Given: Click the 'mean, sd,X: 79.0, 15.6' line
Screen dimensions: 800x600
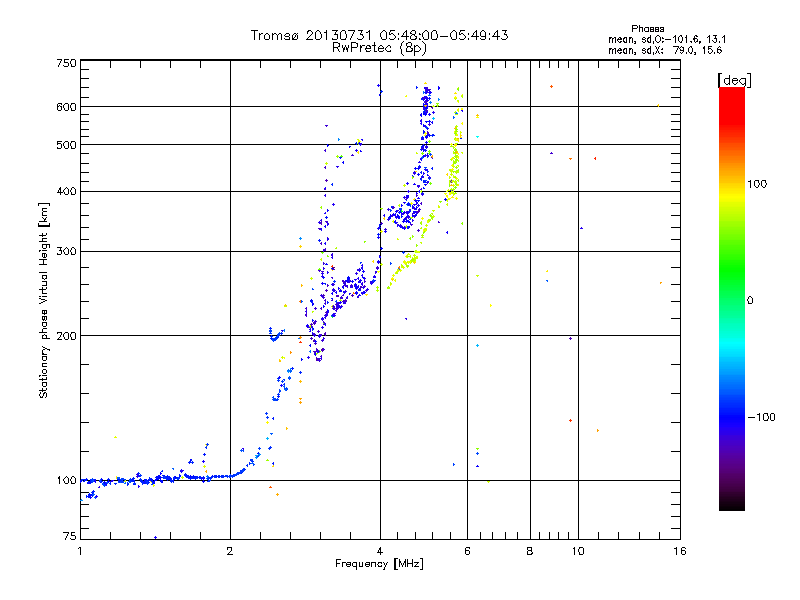Looking at the screenshot, I should (x=665, y=50).
